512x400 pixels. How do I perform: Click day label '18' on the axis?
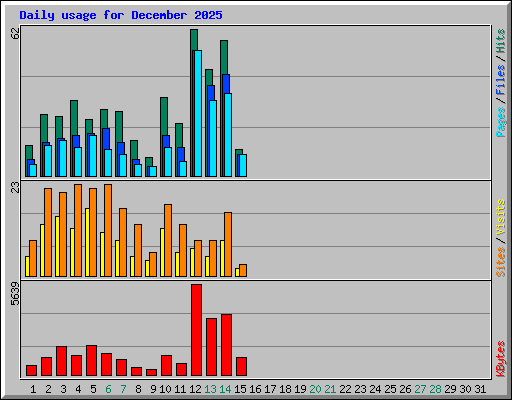[x=285, y=389]
